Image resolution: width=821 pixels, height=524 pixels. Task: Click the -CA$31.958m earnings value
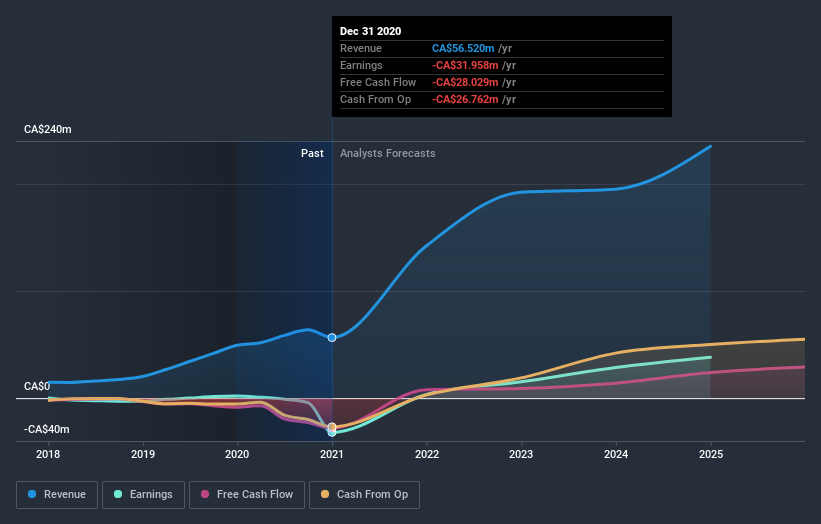pyautogui.click(x=465, y=65)
